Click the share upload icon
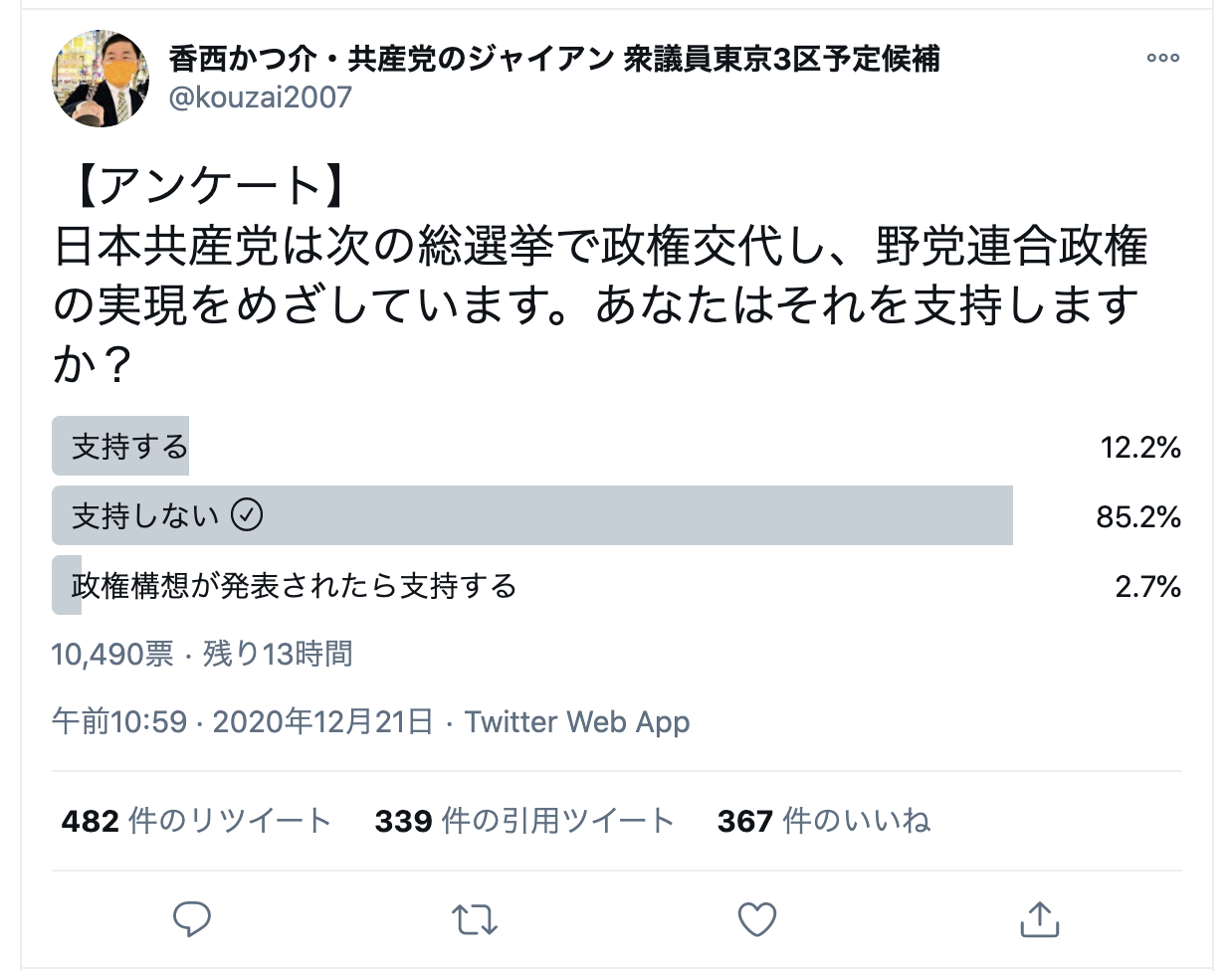The height and width of the screenshot is (971, 1232). 1039,919
